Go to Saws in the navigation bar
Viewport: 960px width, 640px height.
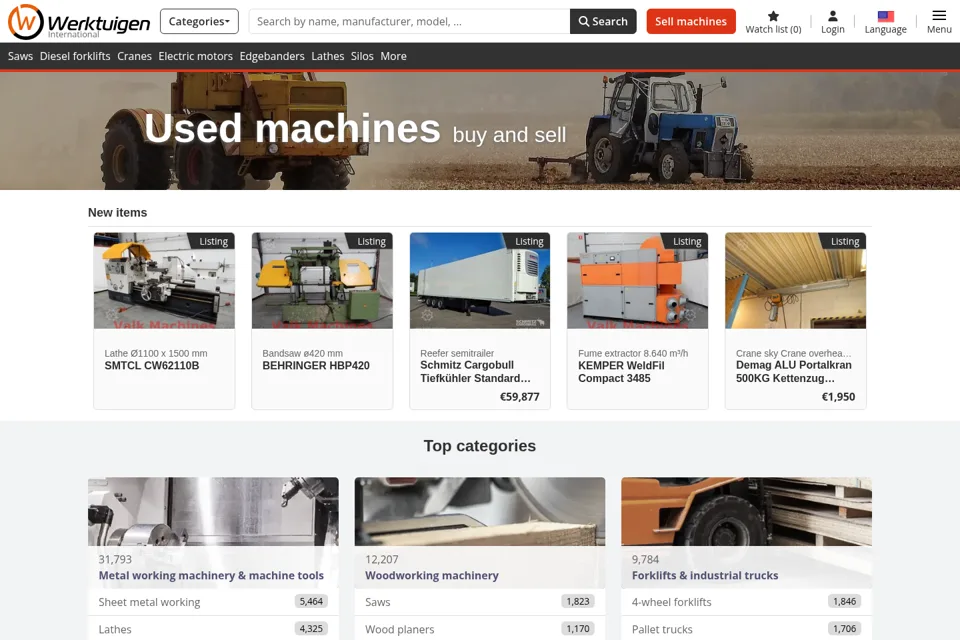(x=20, y=56)
